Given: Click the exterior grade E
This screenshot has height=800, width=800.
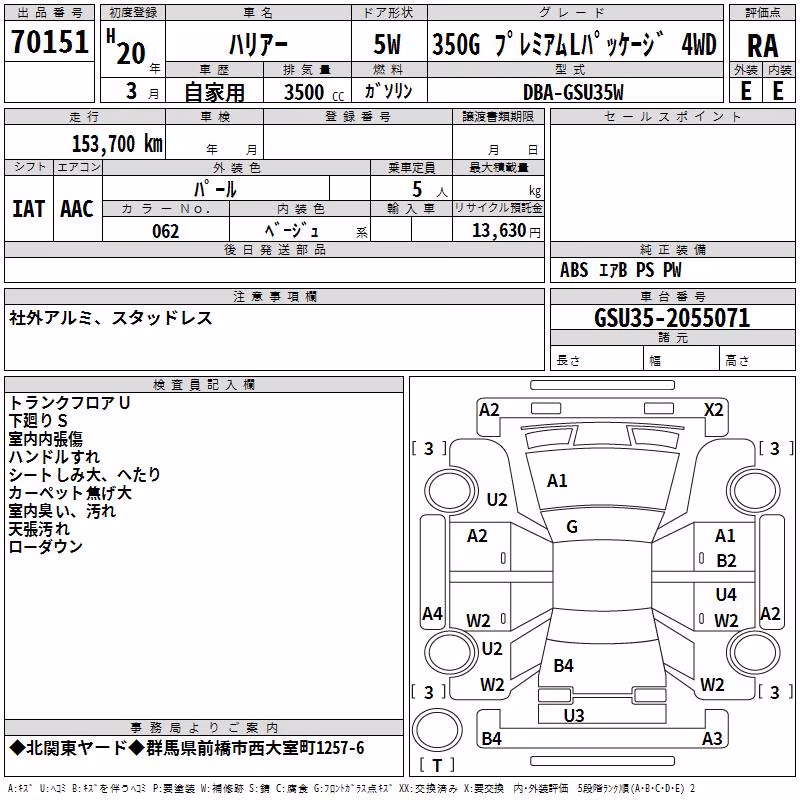Looking at the screenshot, I should coord(745,91).
